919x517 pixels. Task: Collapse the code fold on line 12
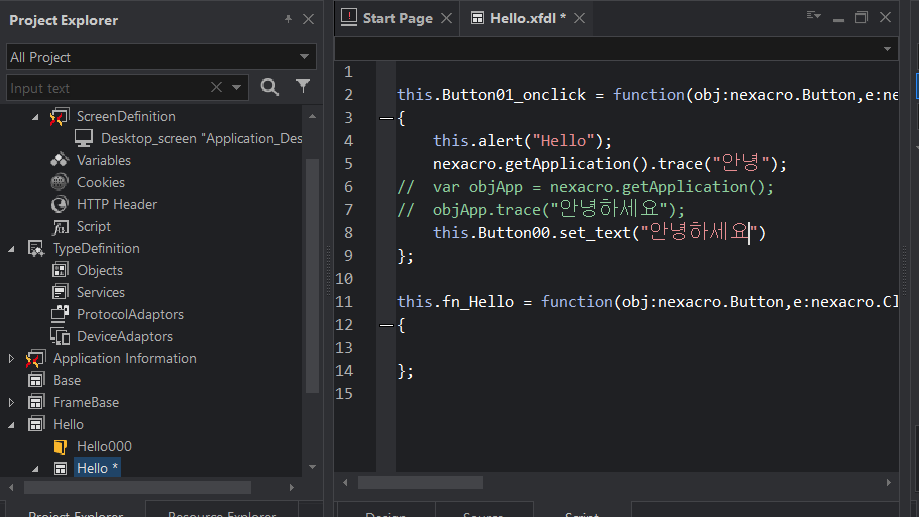386,325
